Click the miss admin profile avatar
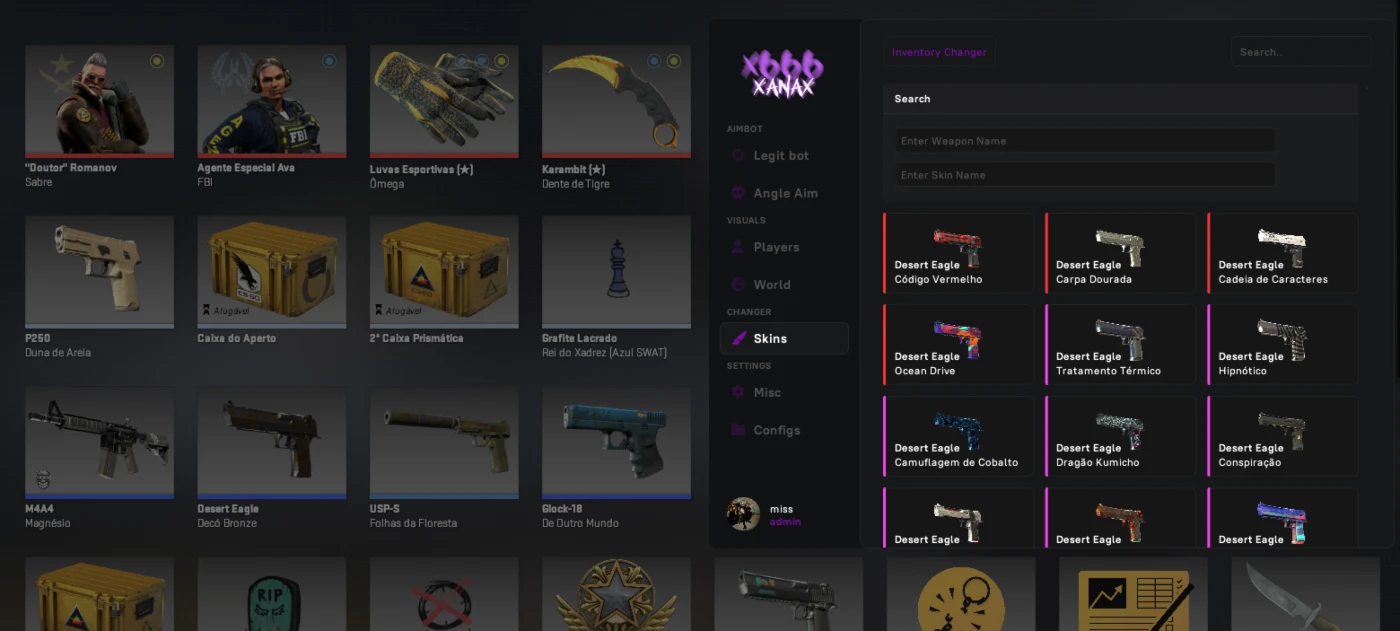 [743, 514]
